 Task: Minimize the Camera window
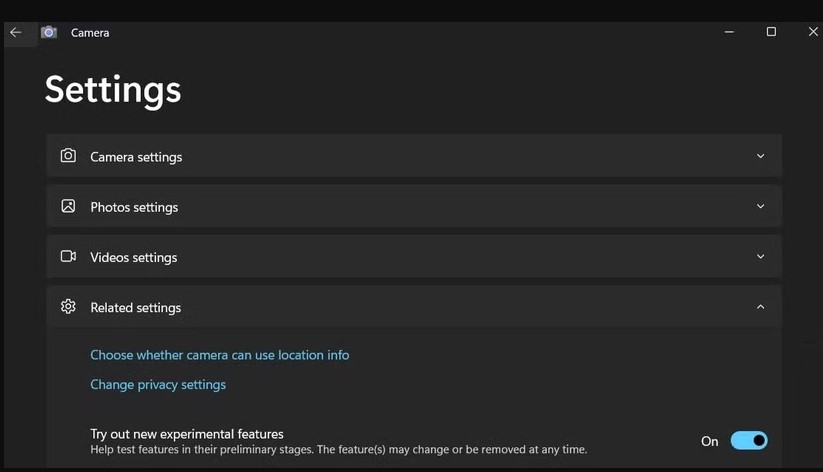coord(728,32)
